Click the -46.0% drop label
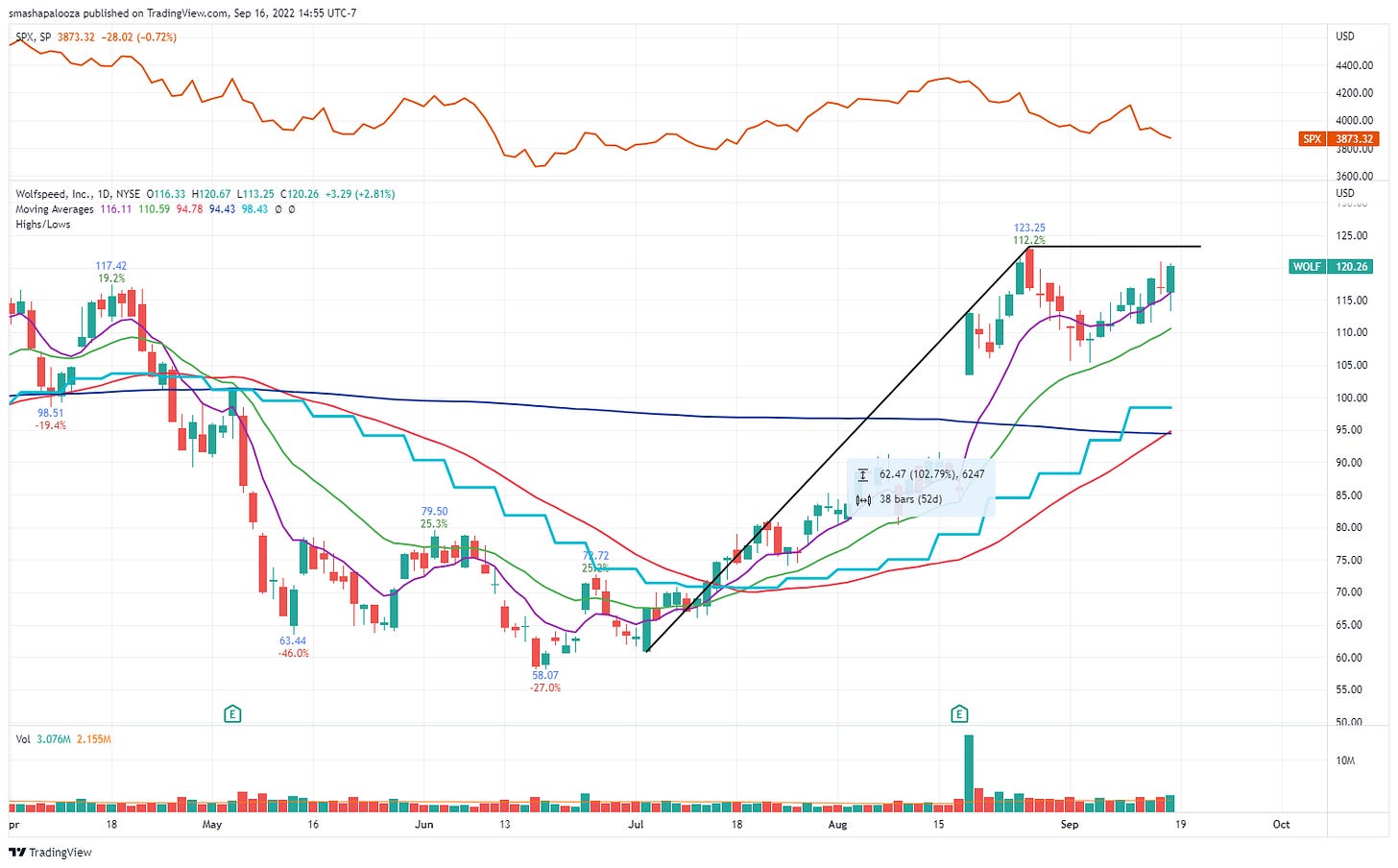This screenshot has width=1398, height=868. click(293, 653)
